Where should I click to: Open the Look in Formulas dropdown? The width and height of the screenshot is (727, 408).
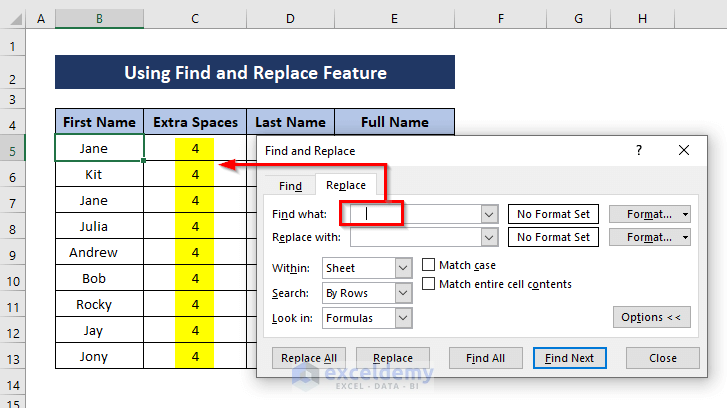pos(403,318)
